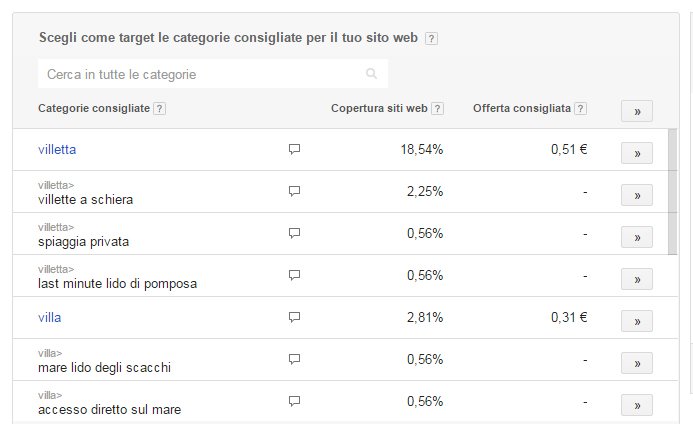The height and width of the screenshot is (424, 693).
Task: Click the speech bubble icon for spiaggia privata
Action: [x=294, y=233]
